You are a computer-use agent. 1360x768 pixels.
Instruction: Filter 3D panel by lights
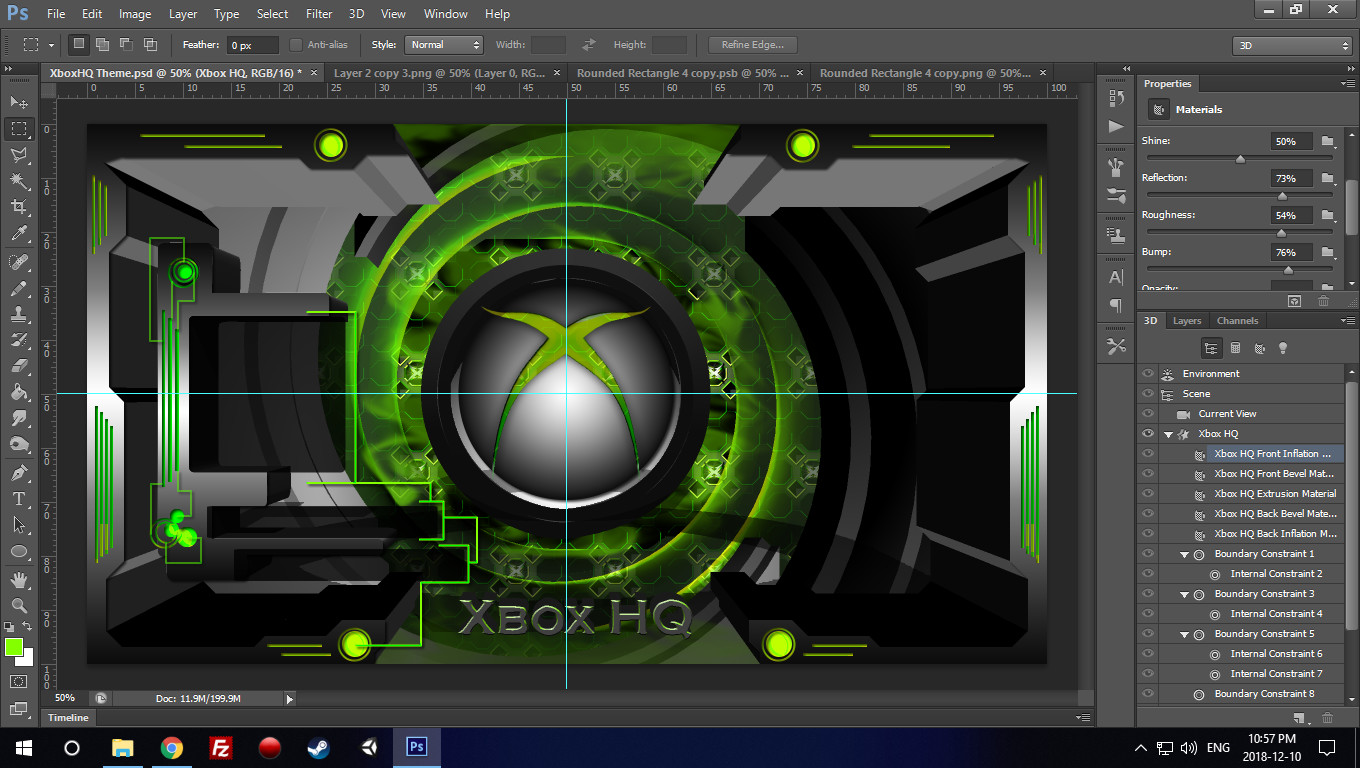coord(1283,348)
